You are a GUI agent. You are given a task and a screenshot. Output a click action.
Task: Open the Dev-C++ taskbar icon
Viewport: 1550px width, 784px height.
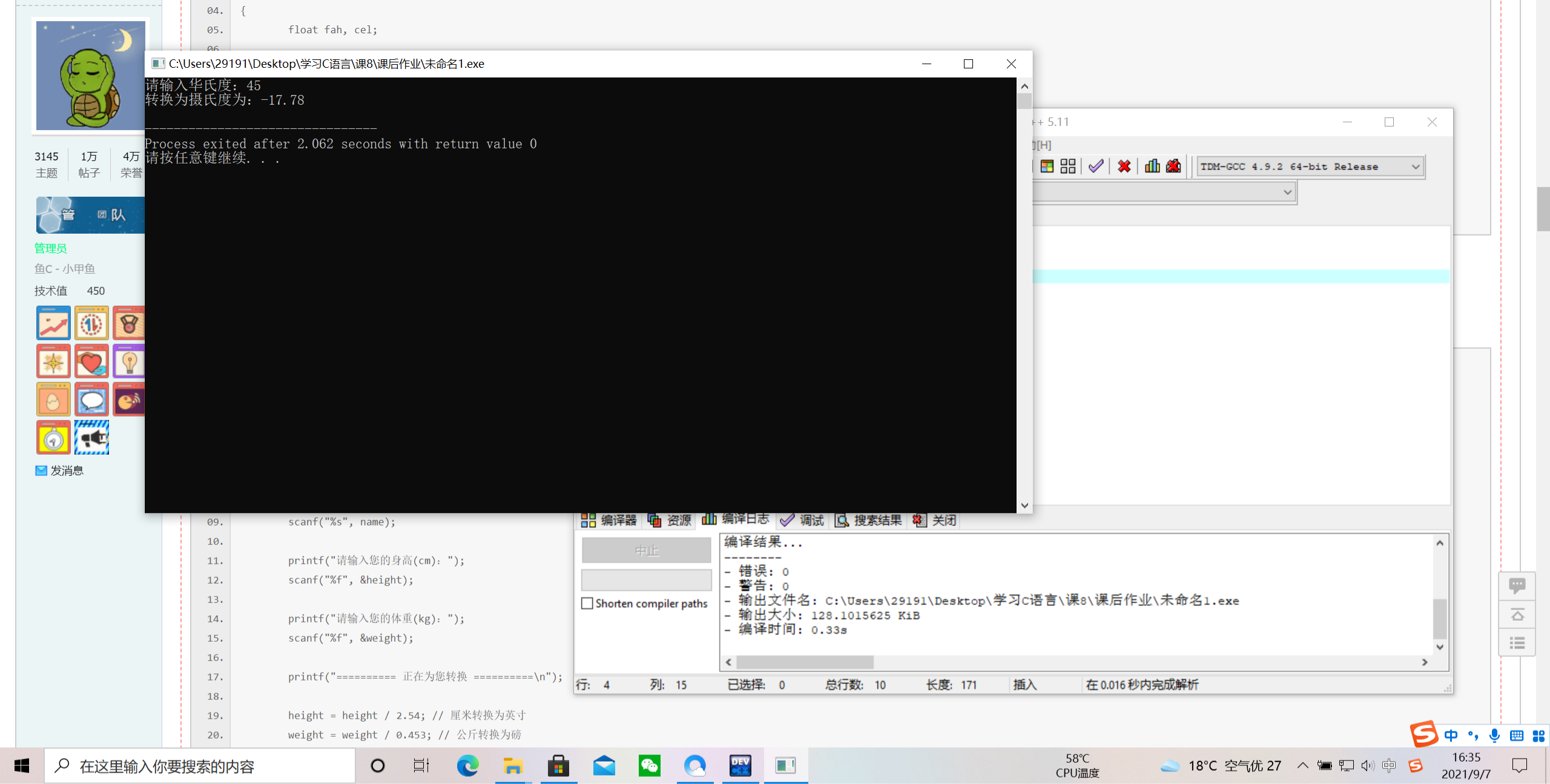740,766
